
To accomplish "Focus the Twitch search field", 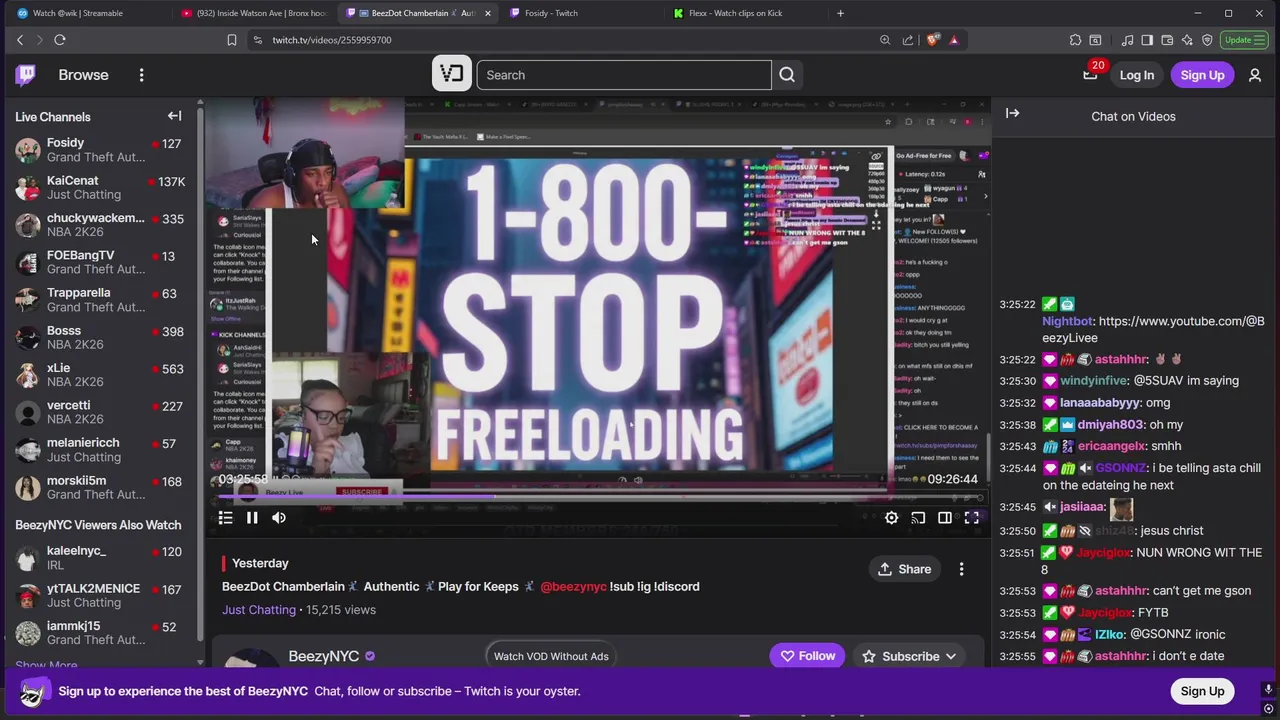I will pos(624,75).
